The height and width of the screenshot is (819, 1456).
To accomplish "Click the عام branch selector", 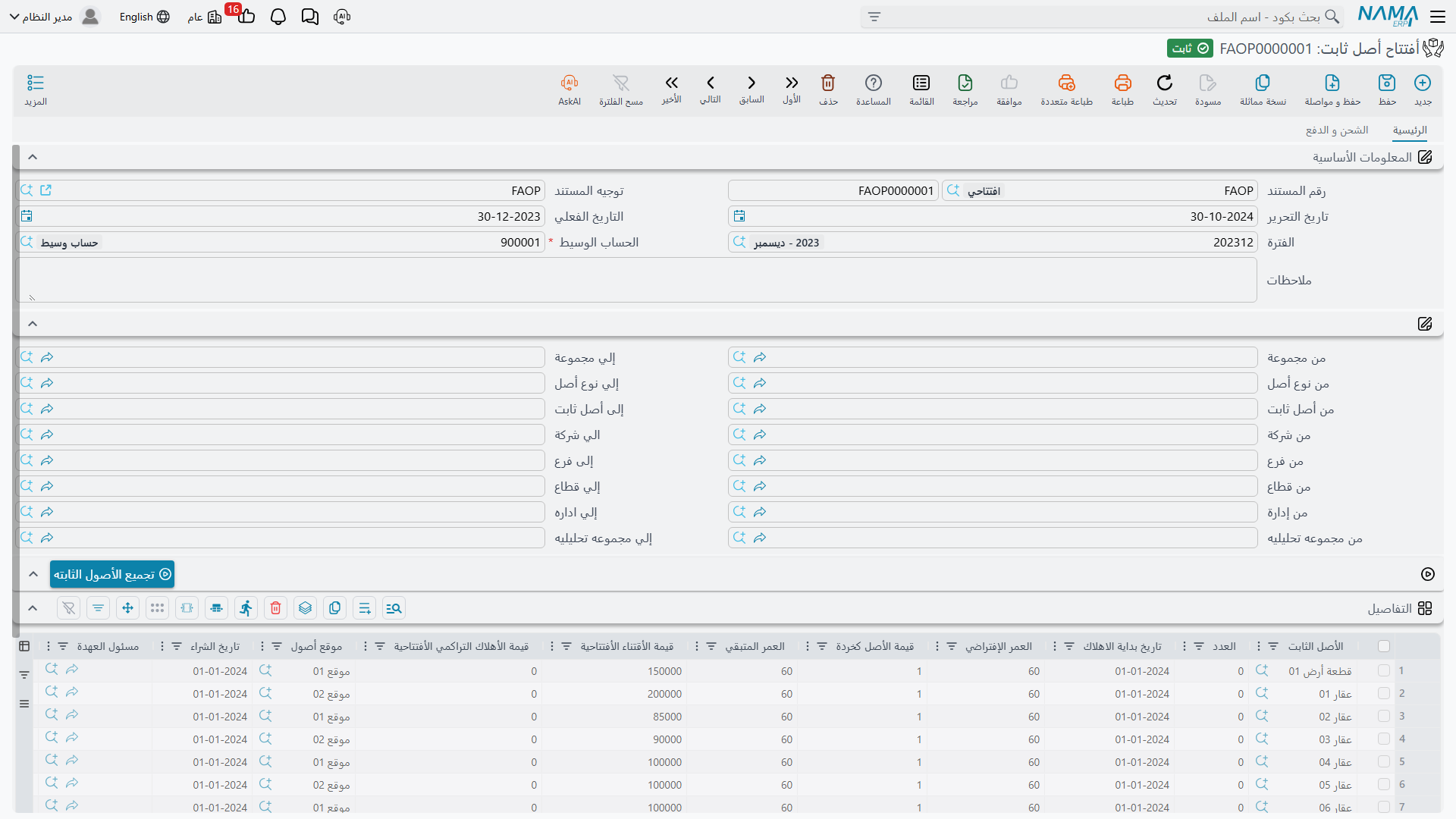I will click(205, 17).
